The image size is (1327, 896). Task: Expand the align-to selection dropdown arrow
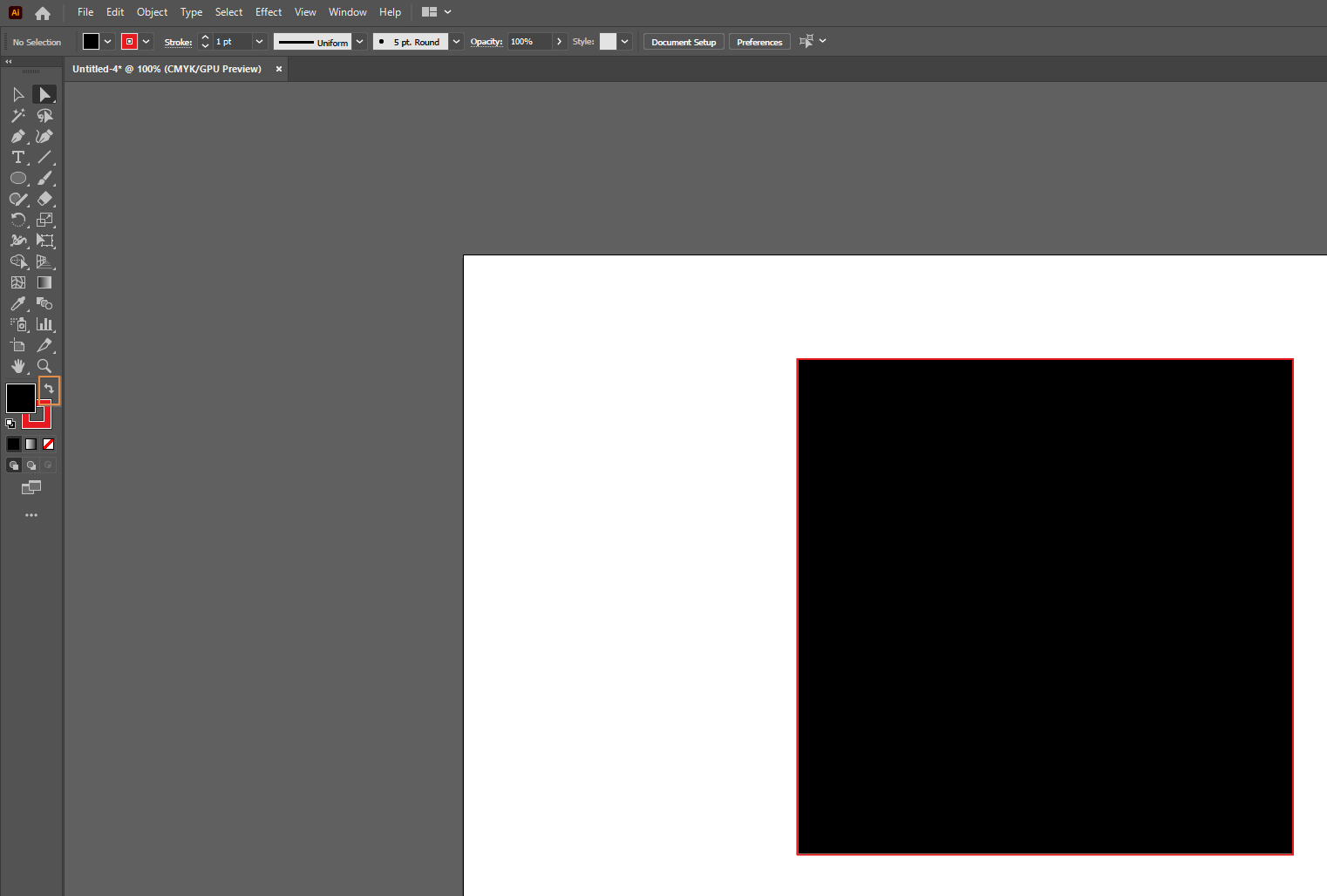(x=822, y=41)
